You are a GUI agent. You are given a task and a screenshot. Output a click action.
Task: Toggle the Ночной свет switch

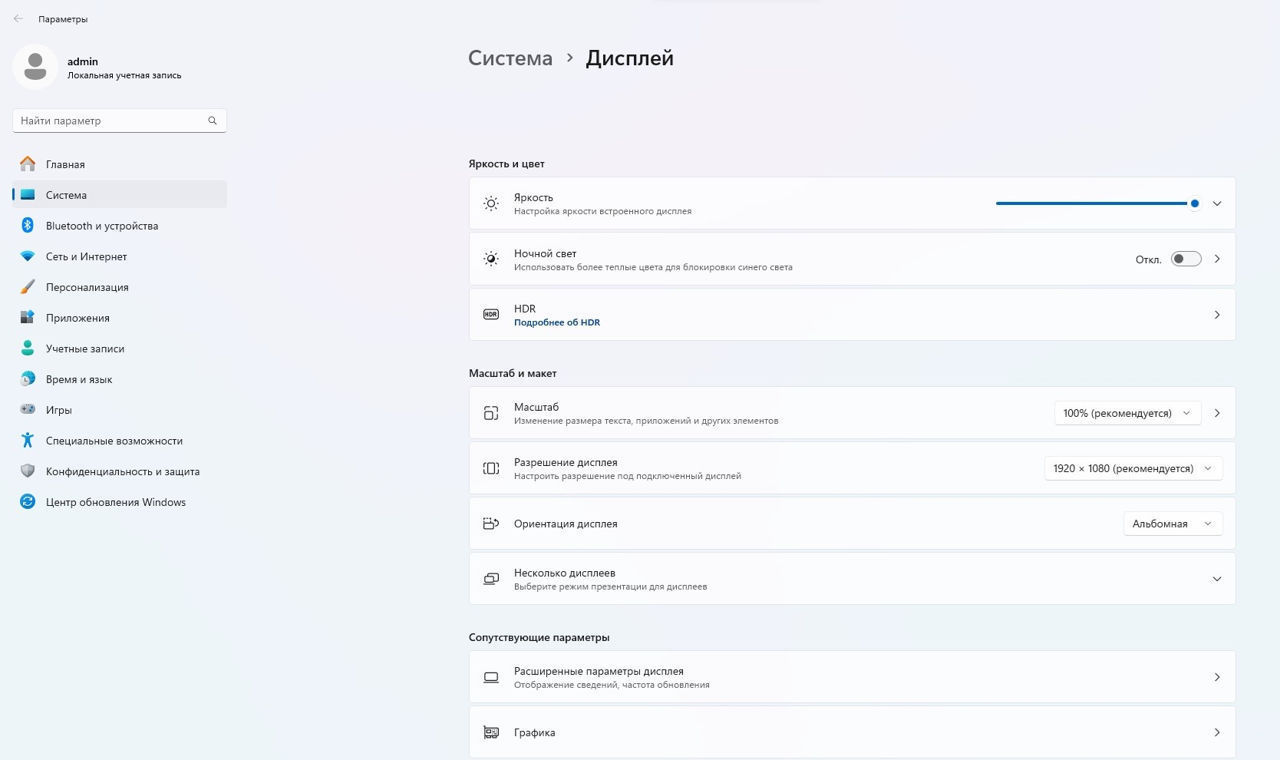(1185, 259)
